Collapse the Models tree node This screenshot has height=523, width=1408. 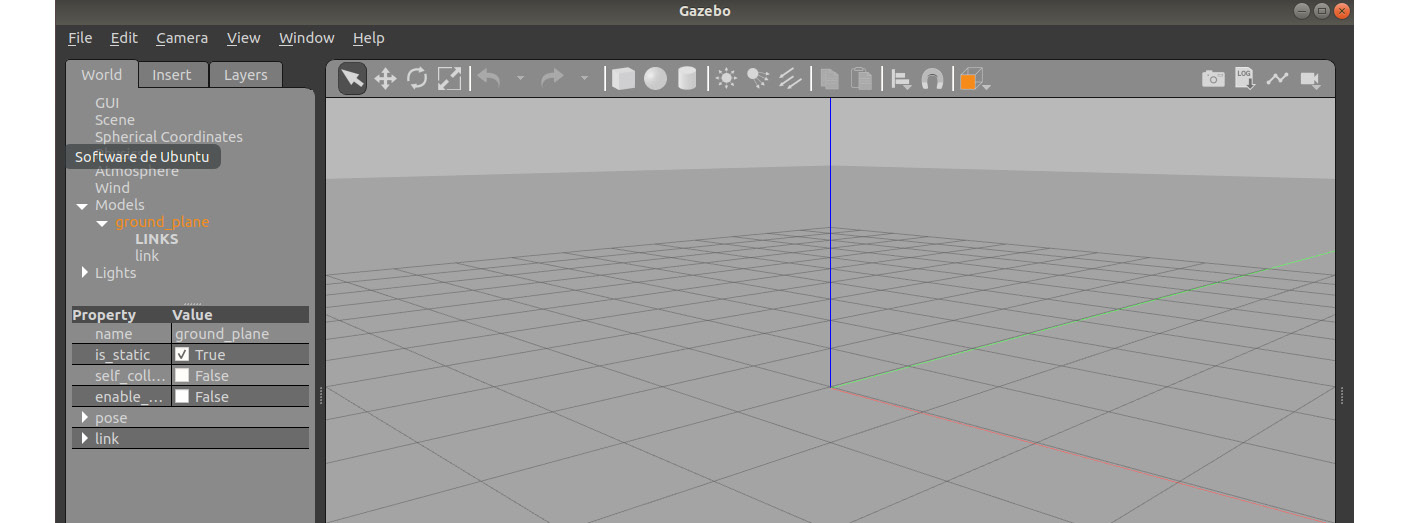tap(82, 206)
